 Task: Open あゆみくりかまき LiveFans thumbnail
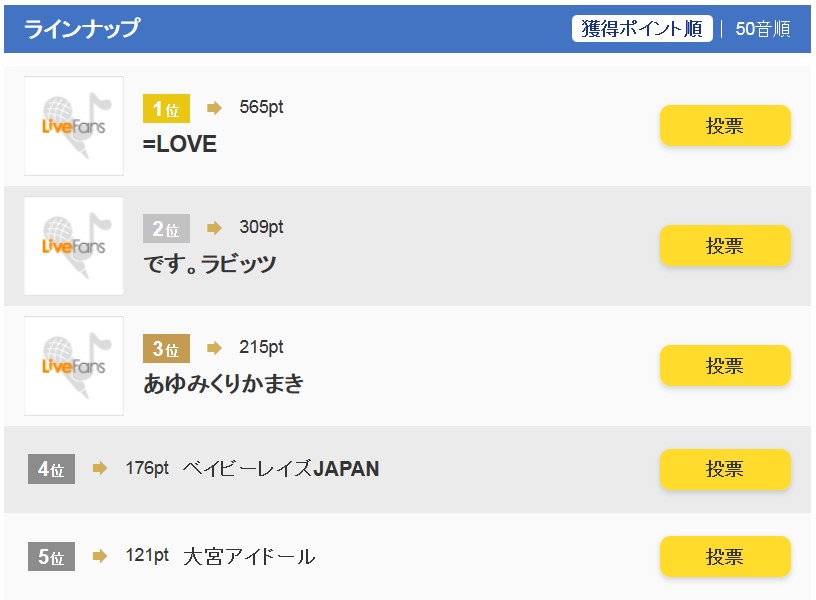tap(74, 366)
